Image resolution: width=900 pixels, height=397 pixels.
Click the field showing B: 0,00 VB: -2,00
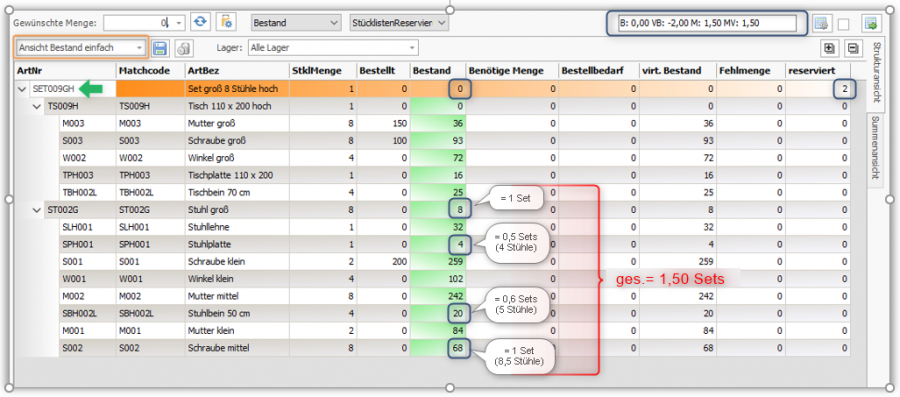(x=707, y=24)
